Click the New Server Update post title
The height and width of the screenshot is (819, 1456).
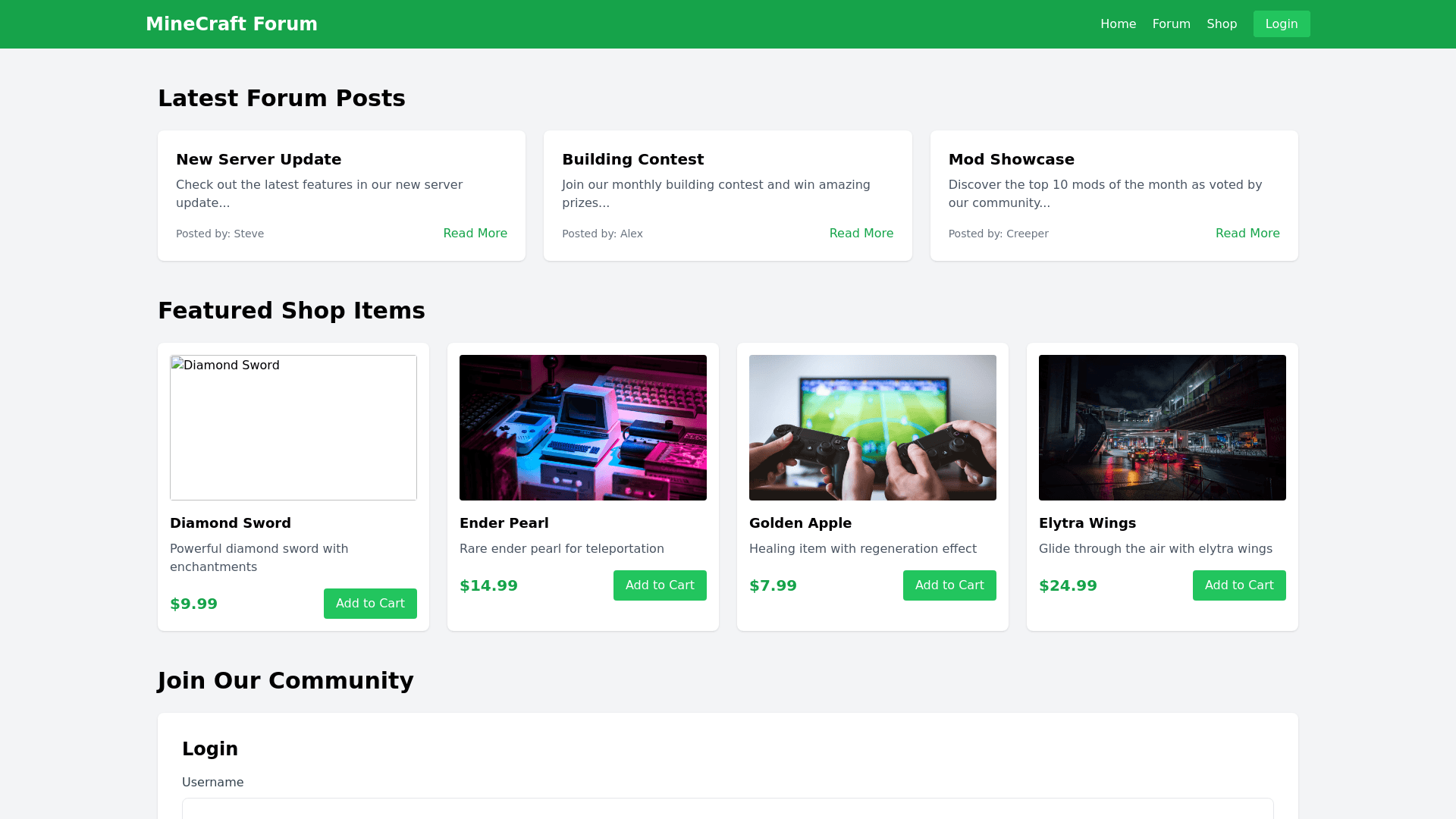coord(259,159)
